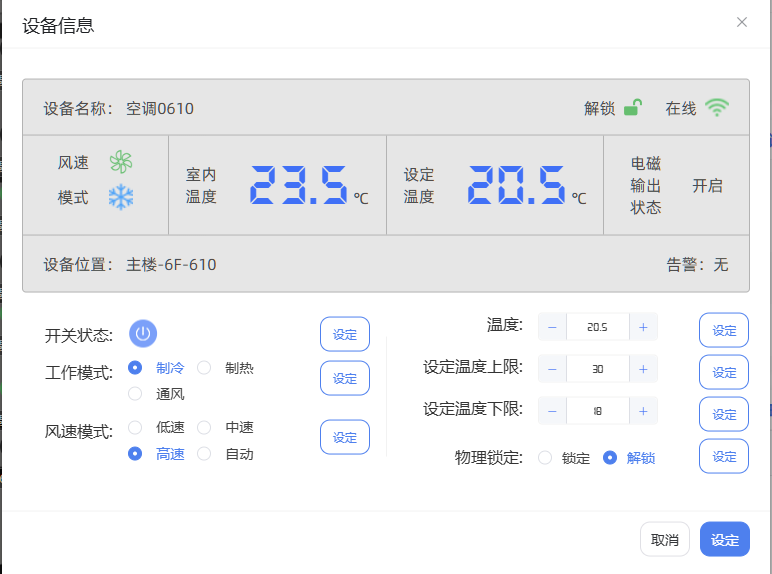Decrease lower temperature limit
Viewport: 772px width, 574px height.
pos(552,411)
